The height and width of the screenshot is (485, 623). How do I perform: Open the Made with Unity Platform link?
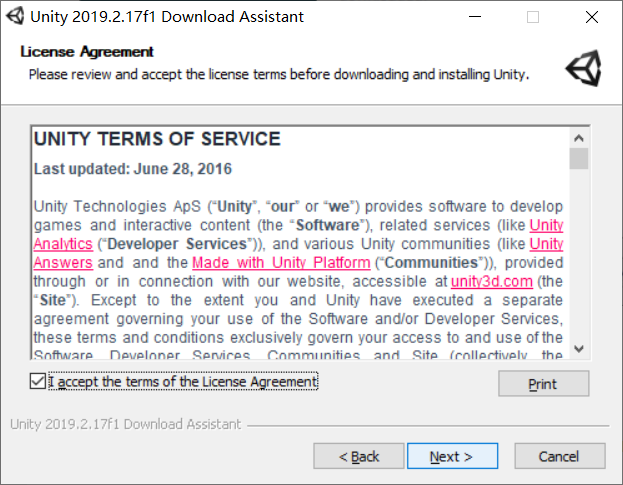(x=281, y=263)
